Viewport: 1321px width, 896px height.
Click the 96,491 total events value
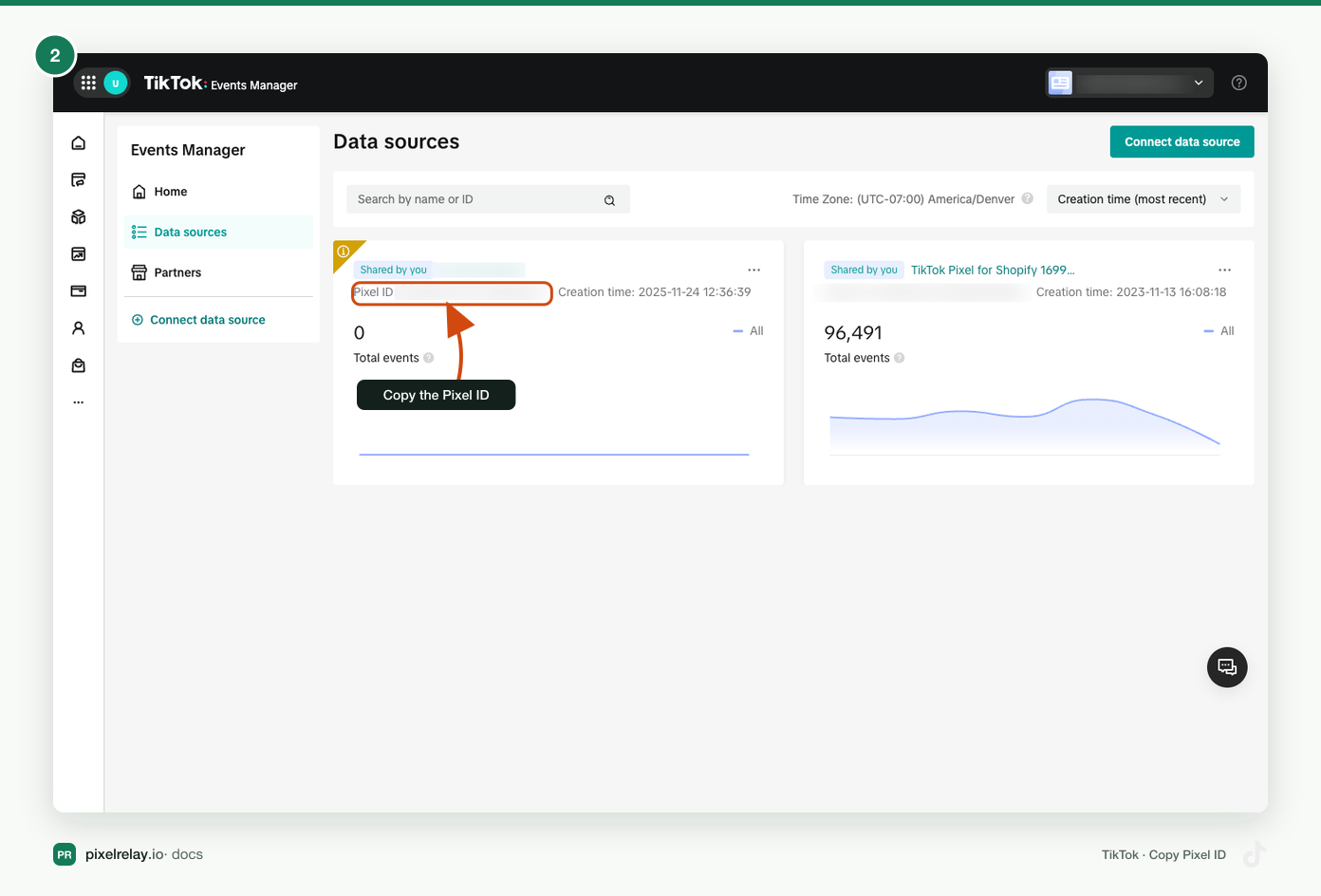[x=853, y=333]
